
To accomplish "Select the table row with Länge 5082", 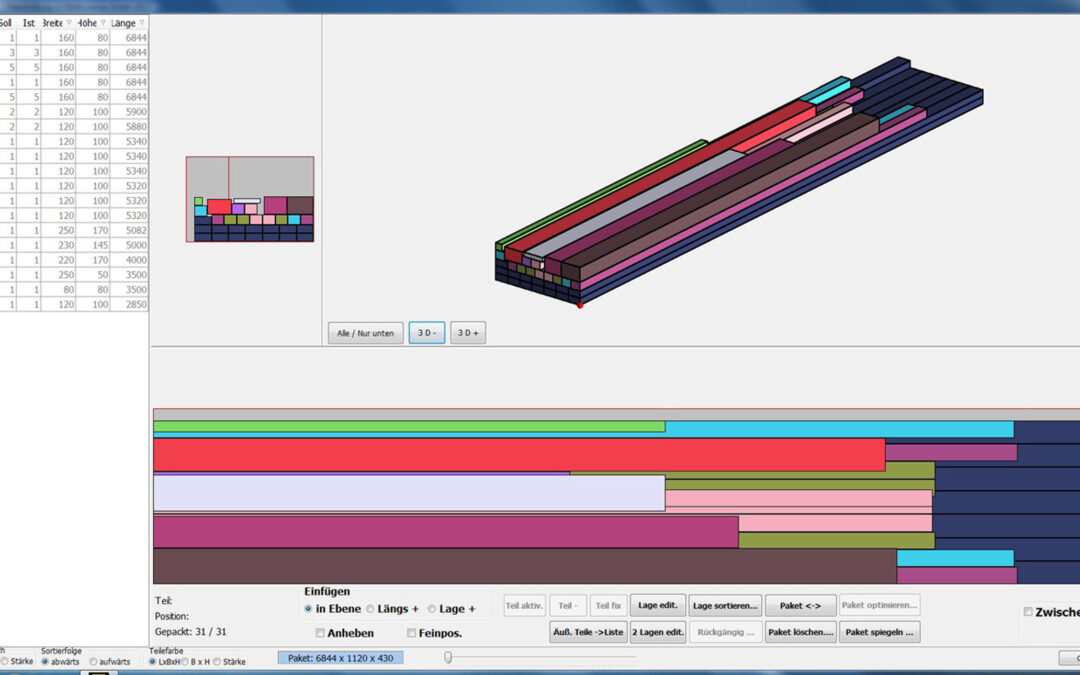I will pos(75,230).
